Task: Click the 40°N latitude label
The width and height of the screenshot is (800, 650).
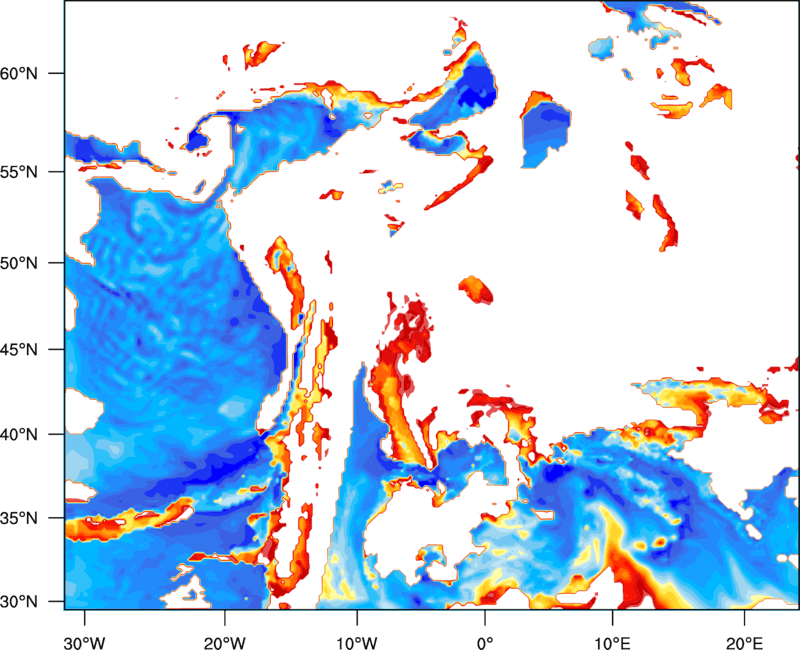Action: pos(19,434)
